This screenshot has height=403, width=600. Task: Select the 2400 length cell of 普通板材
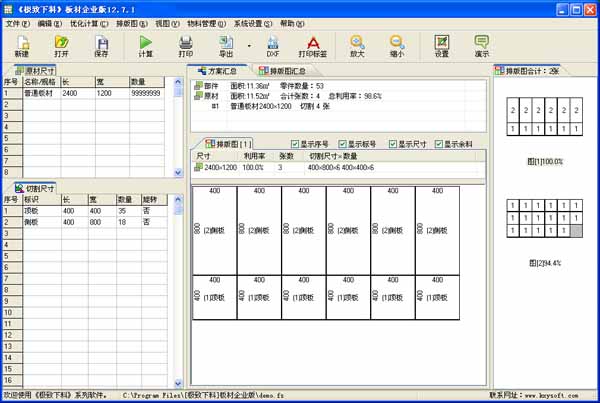(x=78, y=93)
